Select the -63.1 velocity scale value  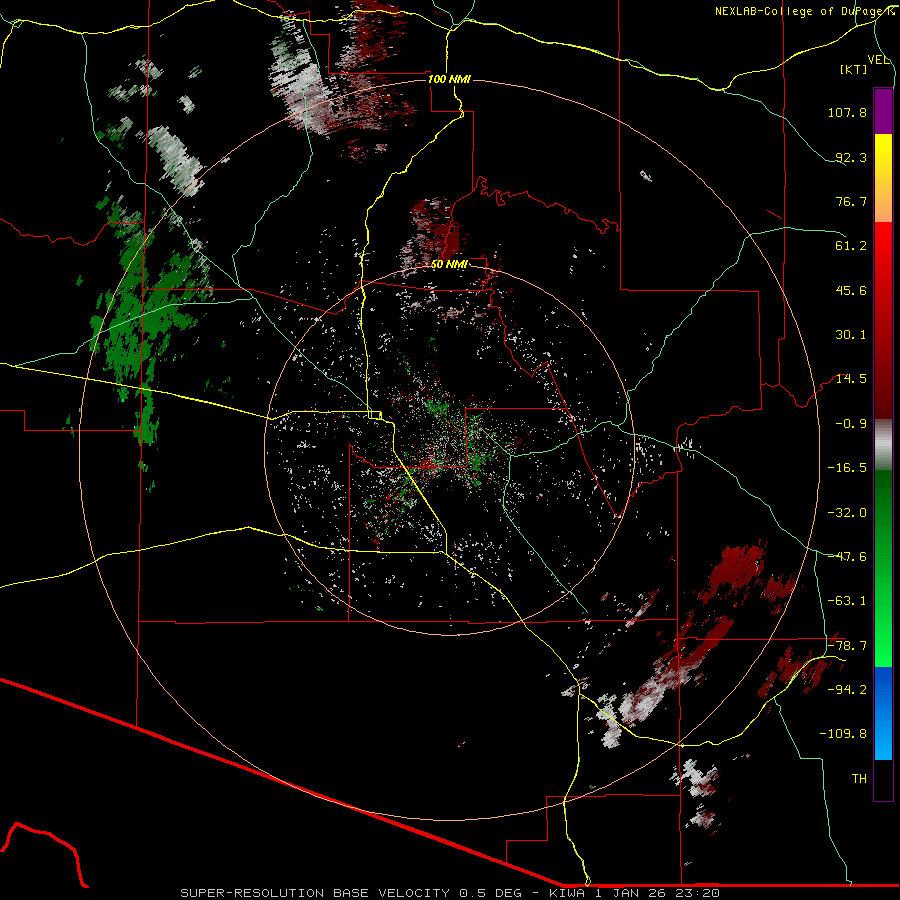[847, 601]
